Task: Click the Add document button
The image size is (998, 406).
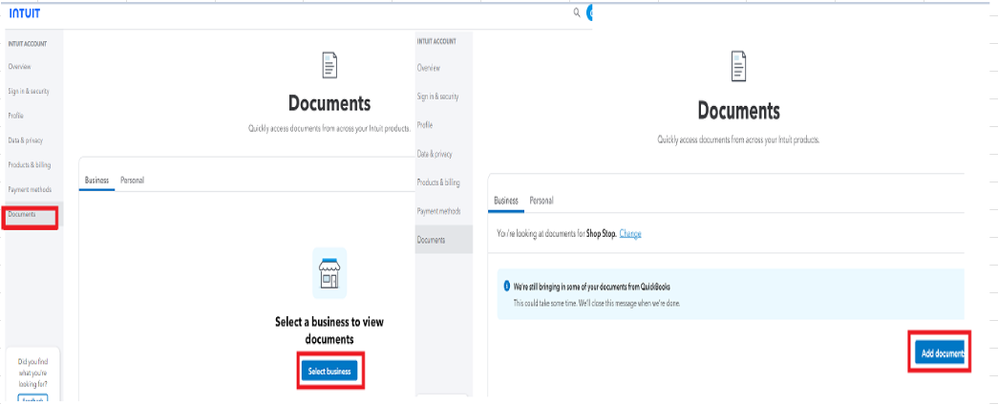Action: pos(940,353)
